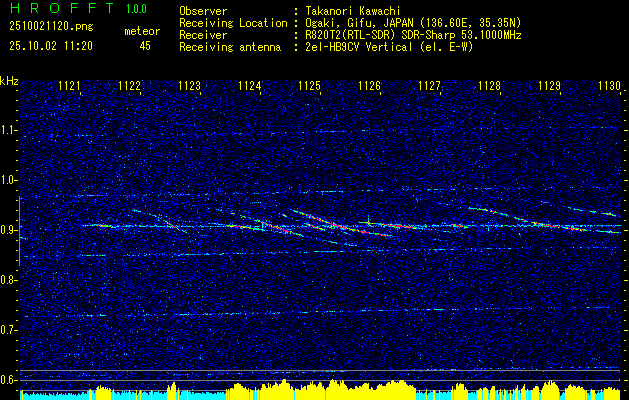Click the version number 1.0.0
This screenshot has width=629, height=400.
click(136, 9)
